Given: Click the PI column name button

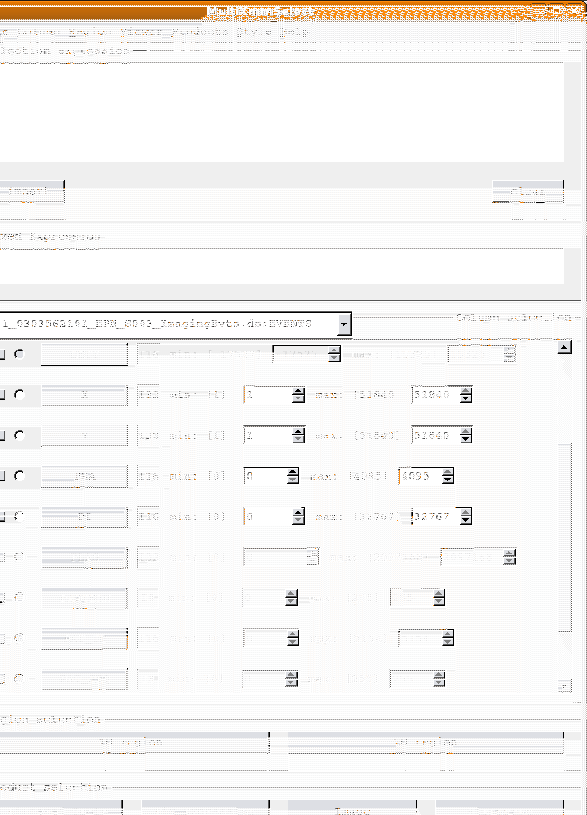Looking at the screenshot, I should pyautogui.click(x=84, y=517).
